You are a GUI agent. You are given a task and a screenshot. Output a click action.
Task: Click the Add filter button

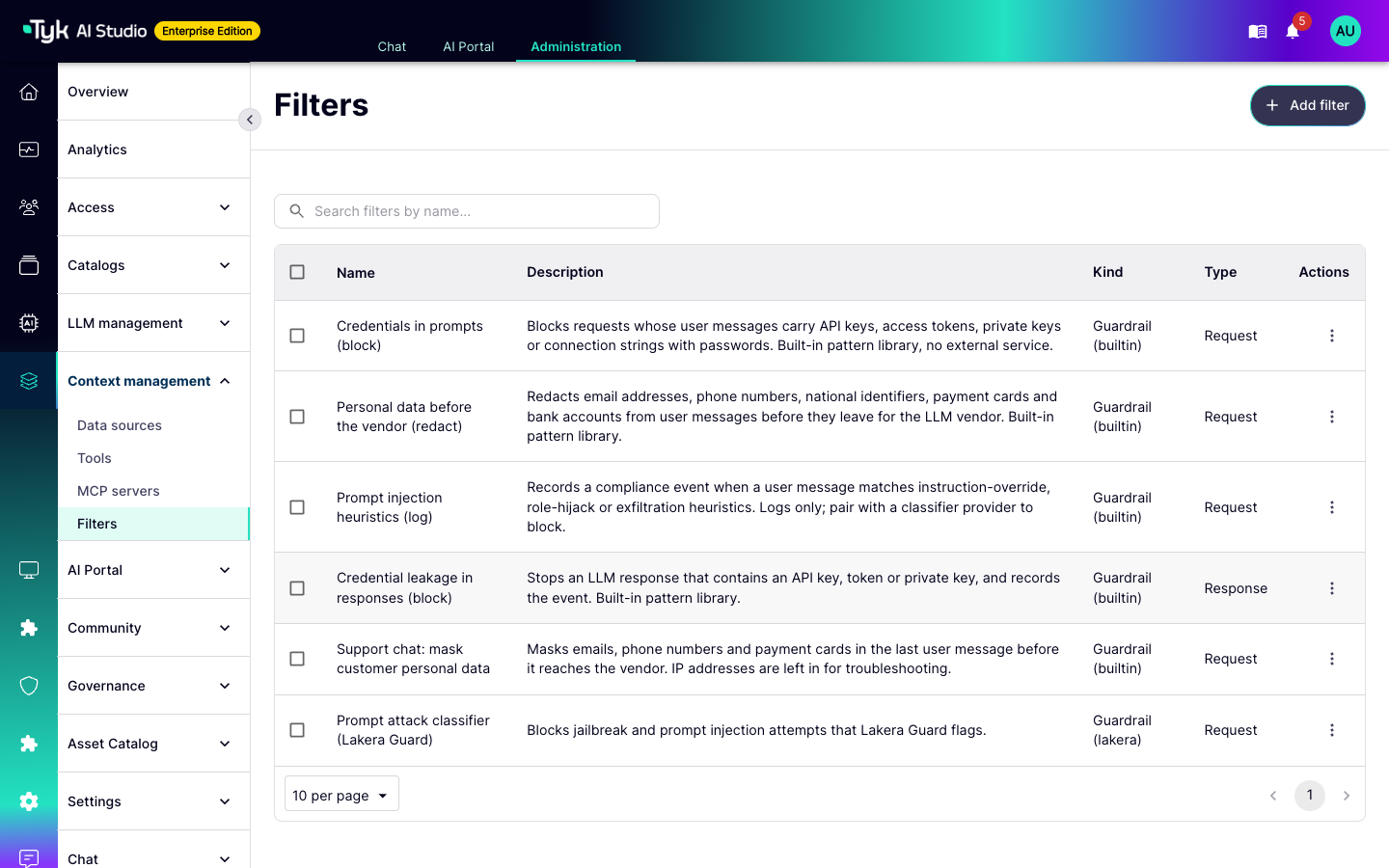[1307, 105]
